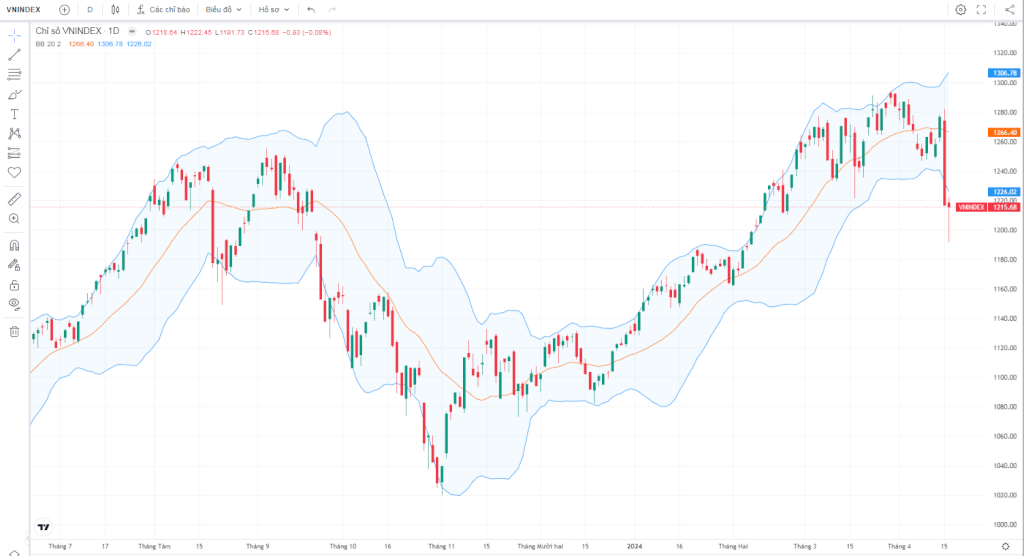
Task: Click the trash icon to remove drawings
Action: pos(14,331)
